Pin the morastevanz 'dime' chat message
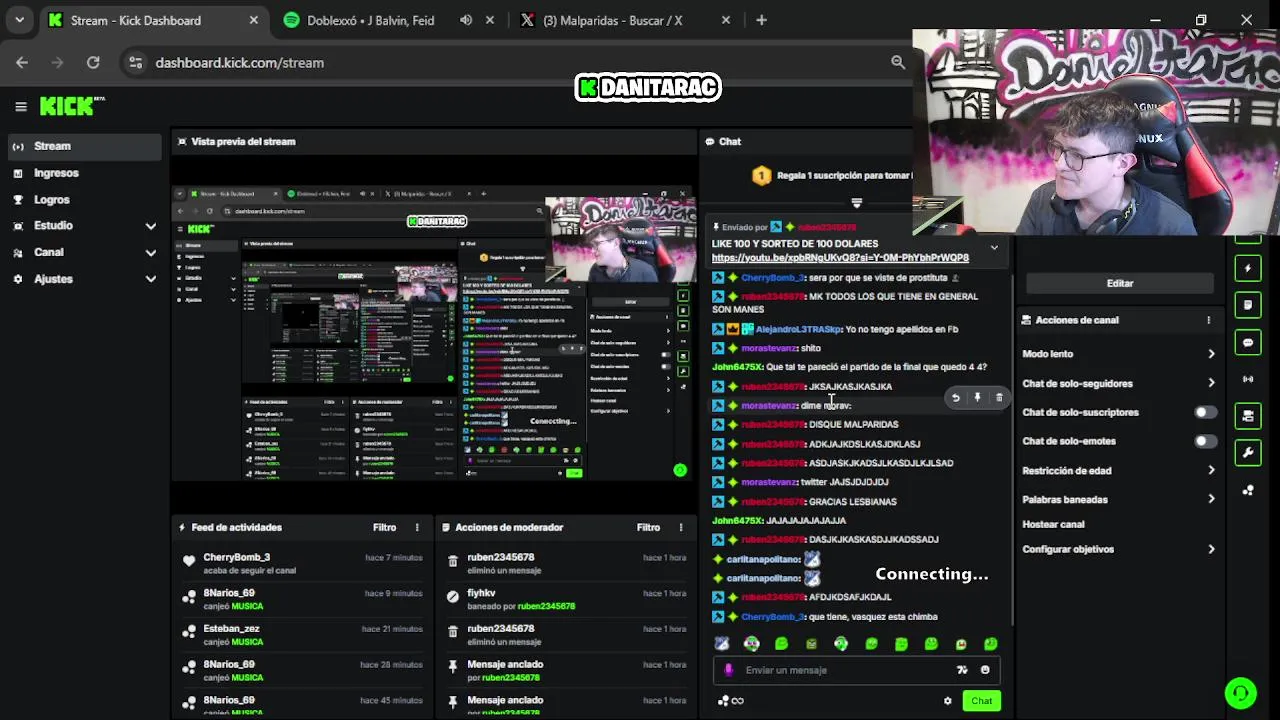This screenshot has width=1280, height=720. tap(977, 398)
